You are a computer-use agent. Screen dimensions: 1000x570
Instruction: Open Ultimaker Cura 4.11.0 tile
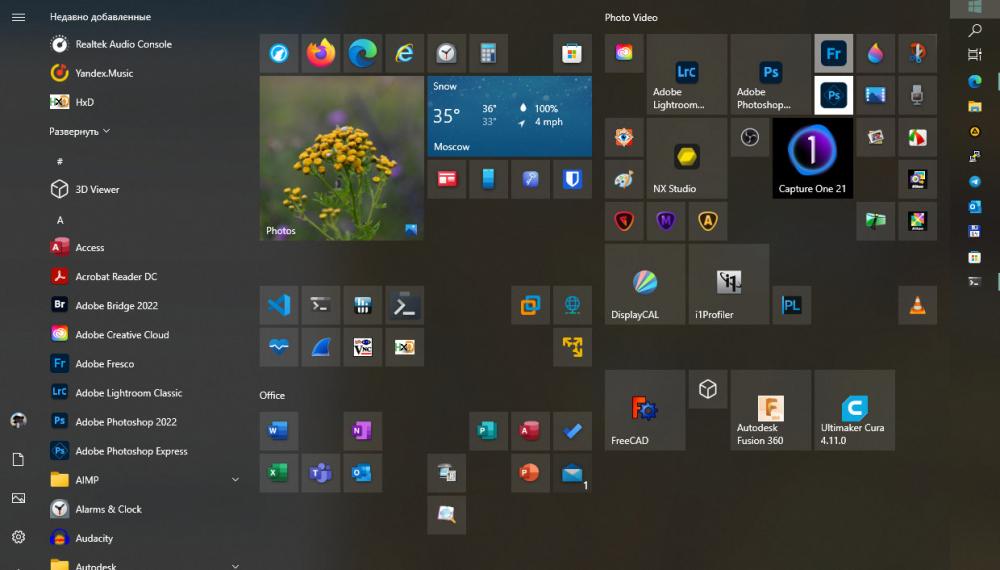pos(855,410)
